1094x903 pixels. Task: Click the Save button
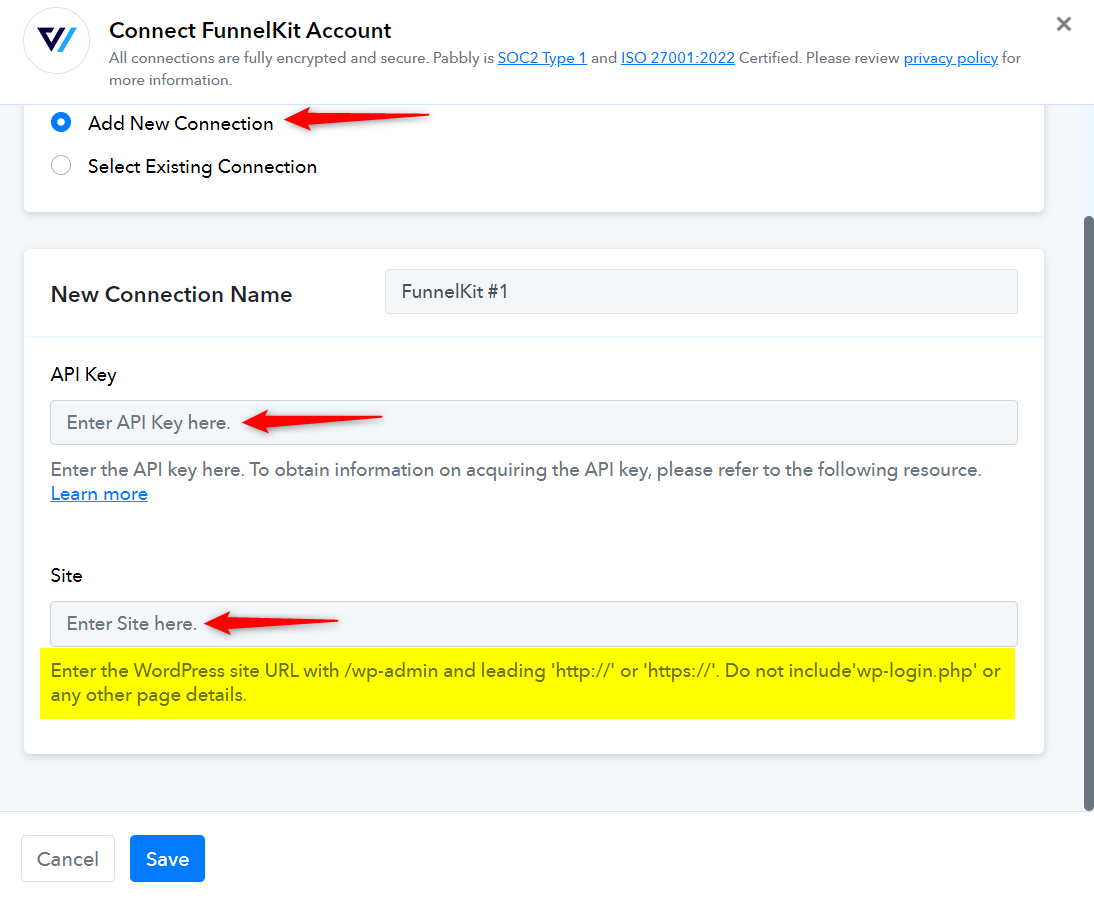(167, 858)
